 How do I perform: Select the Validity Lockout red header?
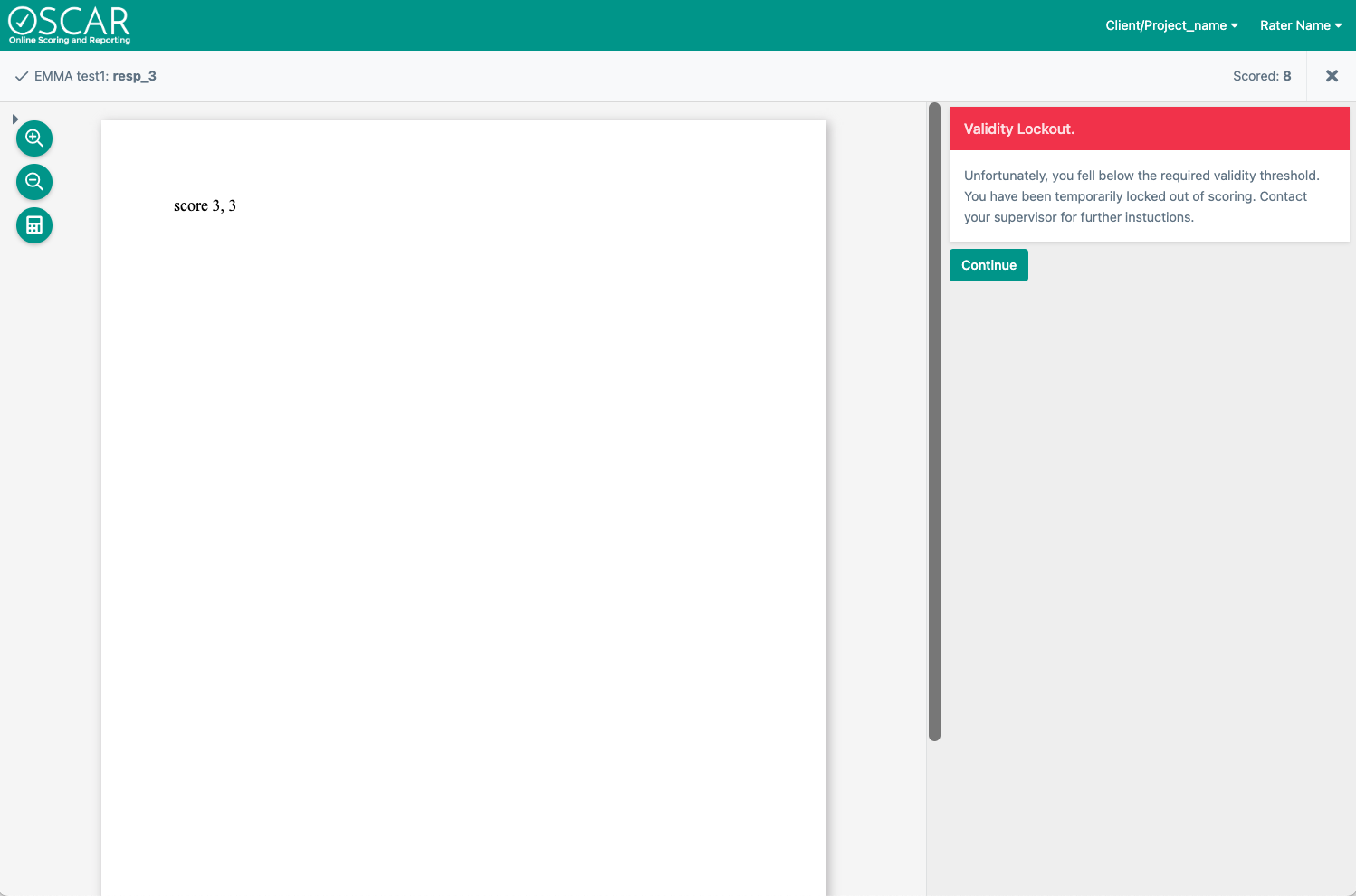1149,129
